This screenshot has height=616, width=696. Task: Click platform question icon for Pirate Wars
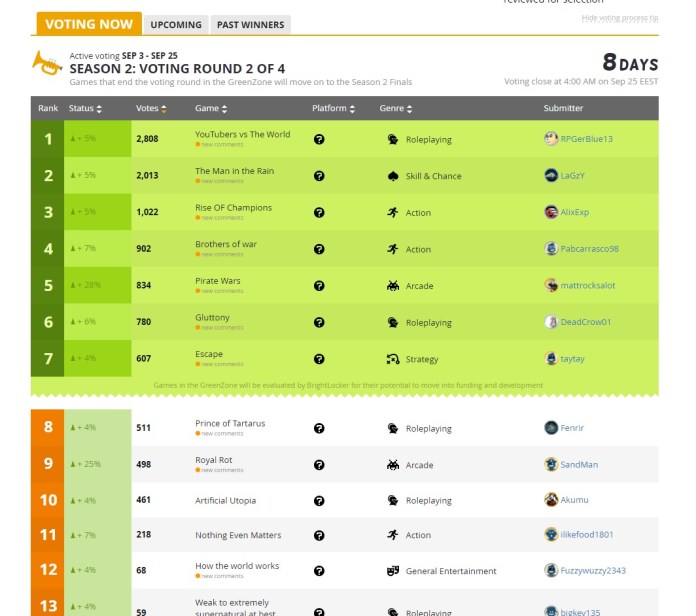[319, 286]
